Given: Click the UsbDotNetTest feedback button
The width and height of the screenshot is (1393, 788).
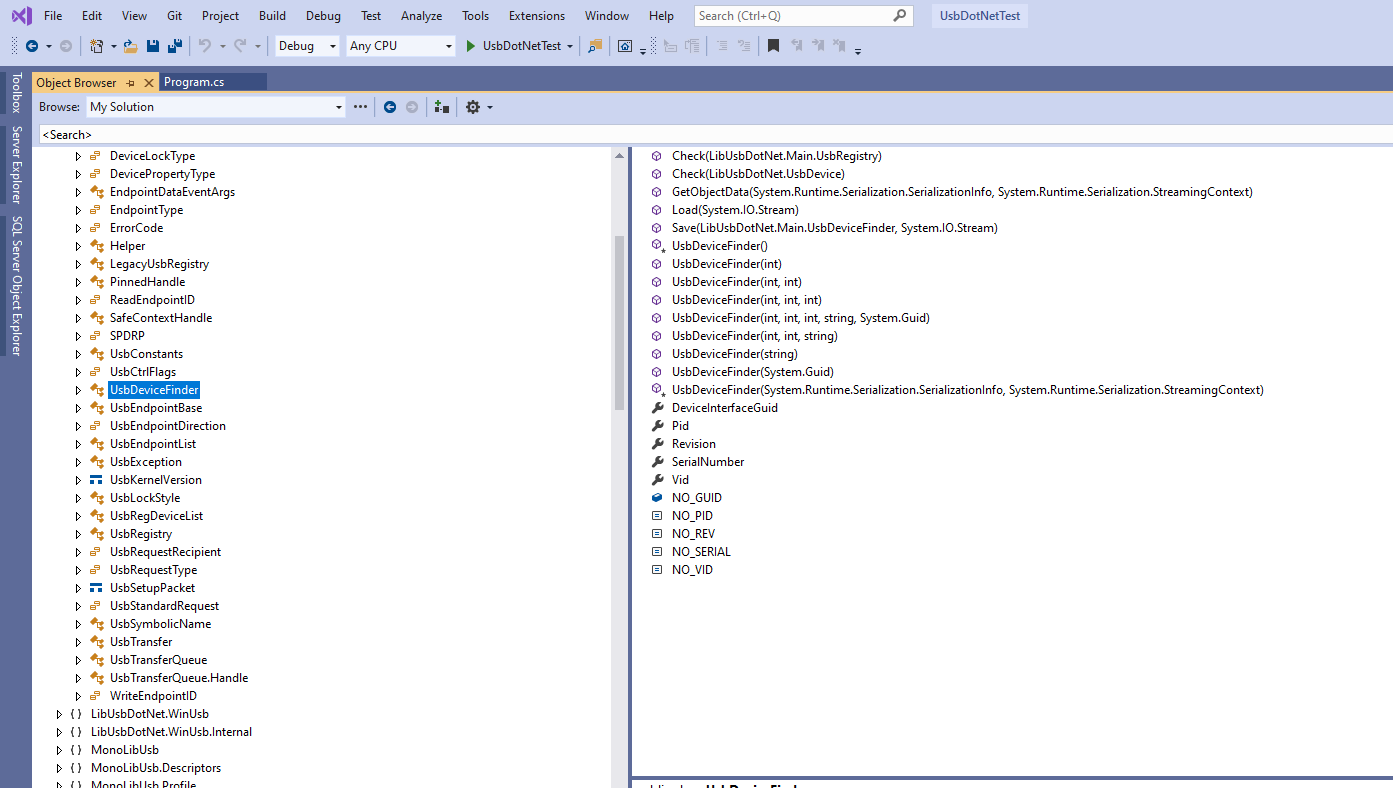Looking at the screenshot, I should tap(978, 15).
